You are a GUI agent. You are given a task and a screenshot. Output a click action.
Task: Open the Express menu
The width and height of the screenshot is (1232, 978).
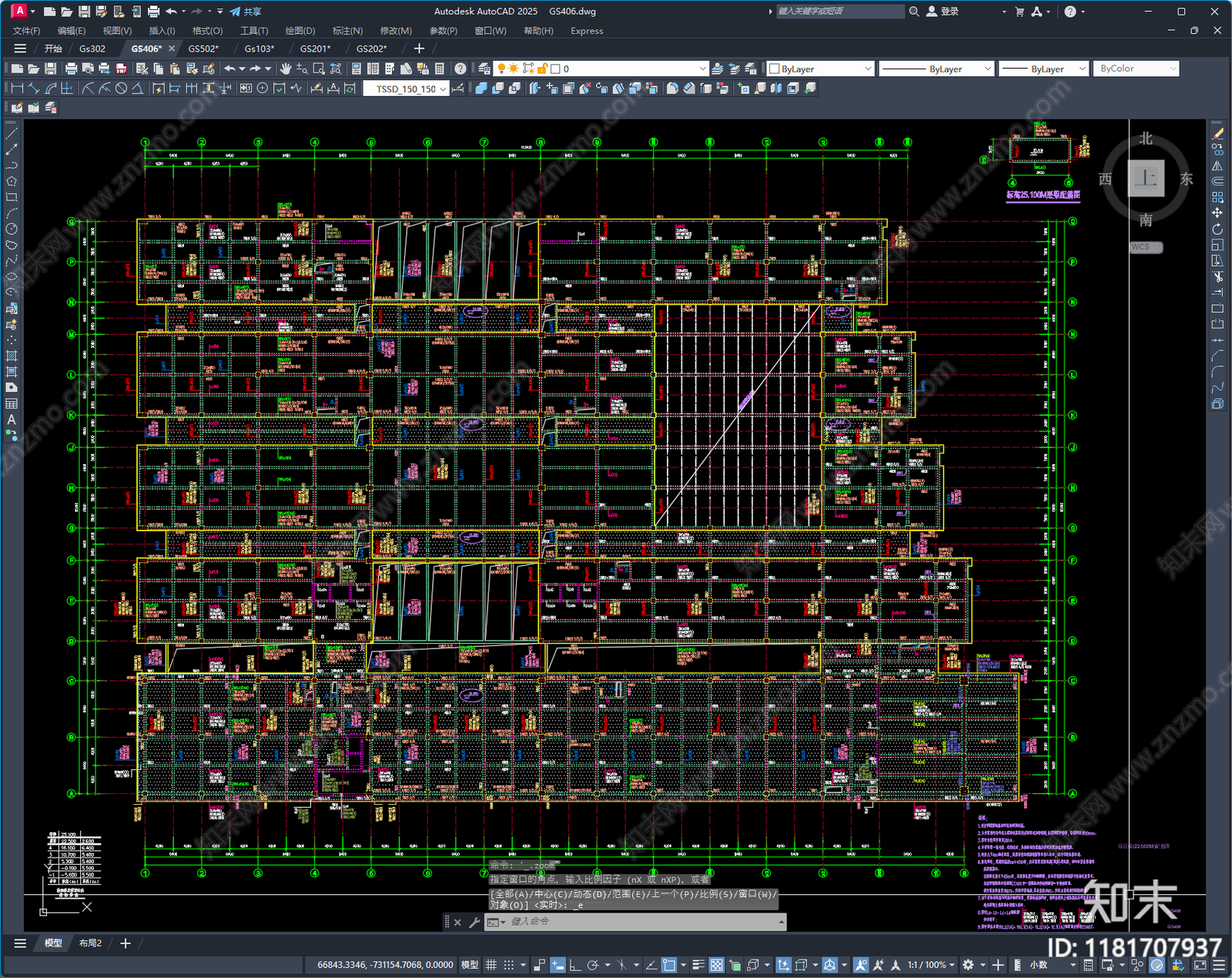(x=587, y=31)
